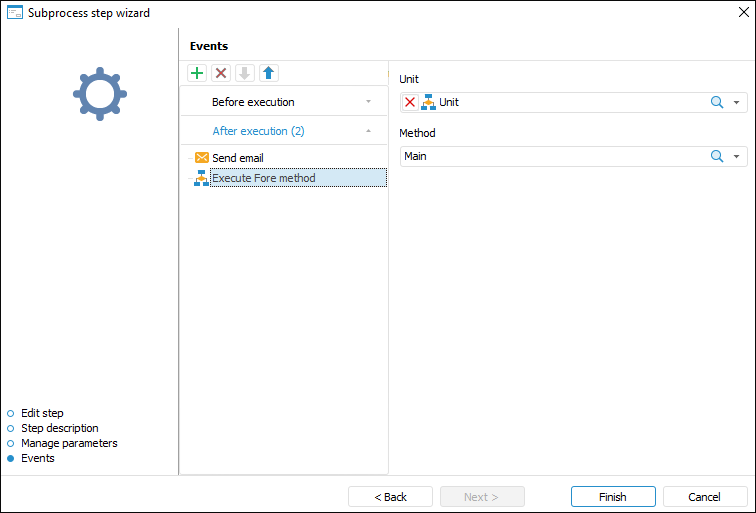Click the search magnifier in Method field
This screenshot has height=513, width=756.
(x=717, y=156)
